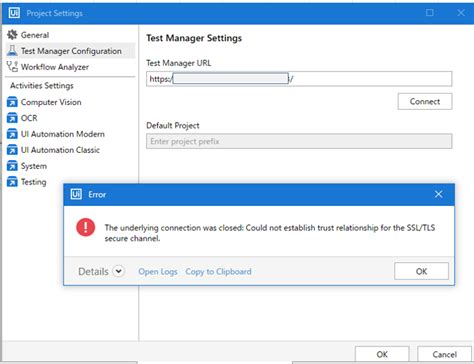This screenshot has width=474, height=364.
Task: Expand the Details chevron in the error dialog
Action: tap(118, 271)
